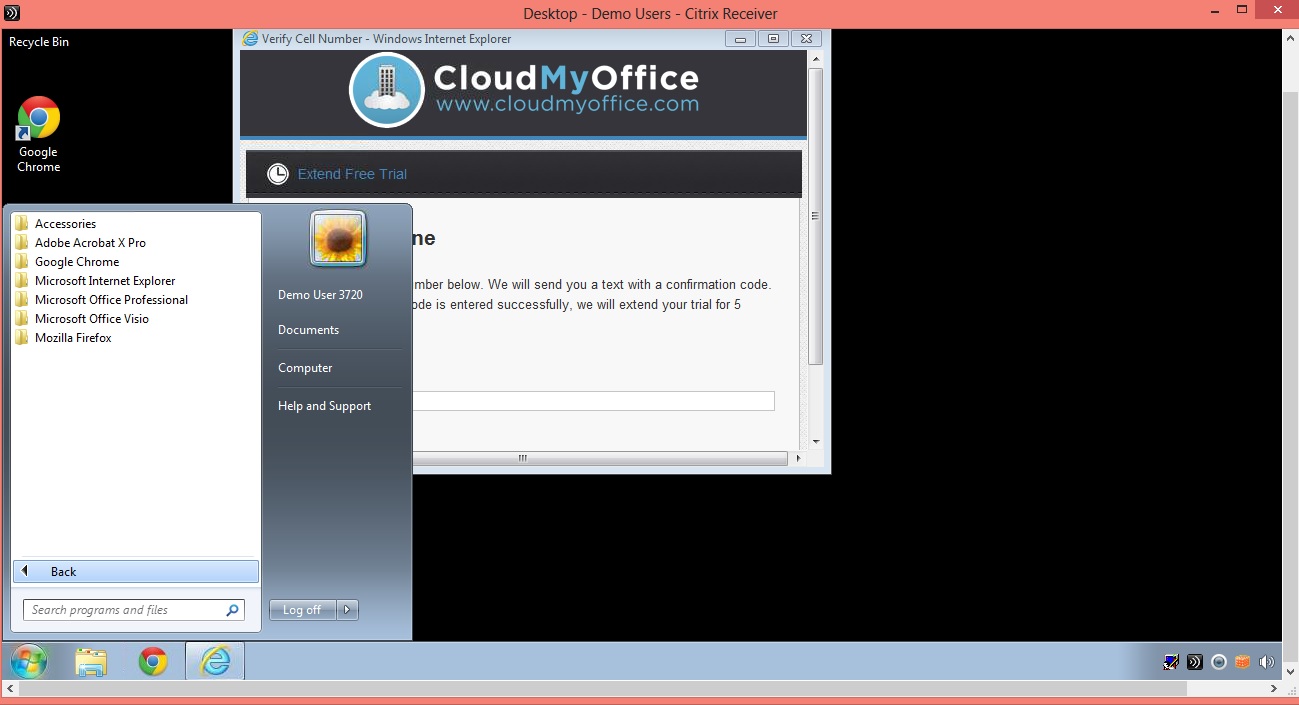The height and width of the screenshot is (705, 1299).
Task: Click the Citrix window horizontal scrollbar thumb
Action: (603, 689)
